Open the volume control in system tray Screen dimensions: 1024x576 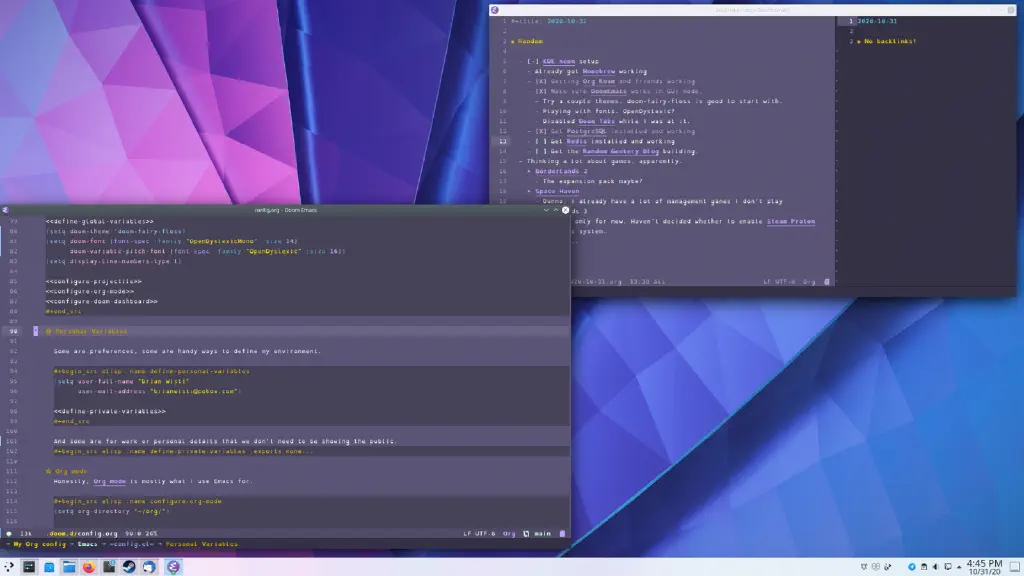[935, 567]
